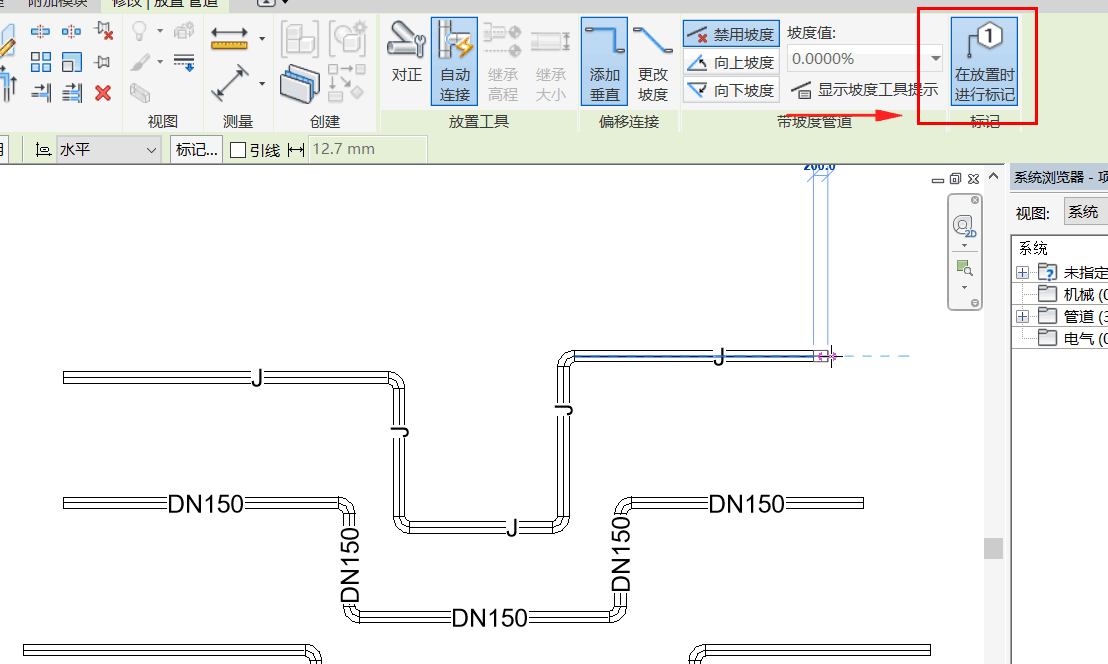Select Trim/Extend Single Element tool
1108x664 pixels.
point(40,93)
